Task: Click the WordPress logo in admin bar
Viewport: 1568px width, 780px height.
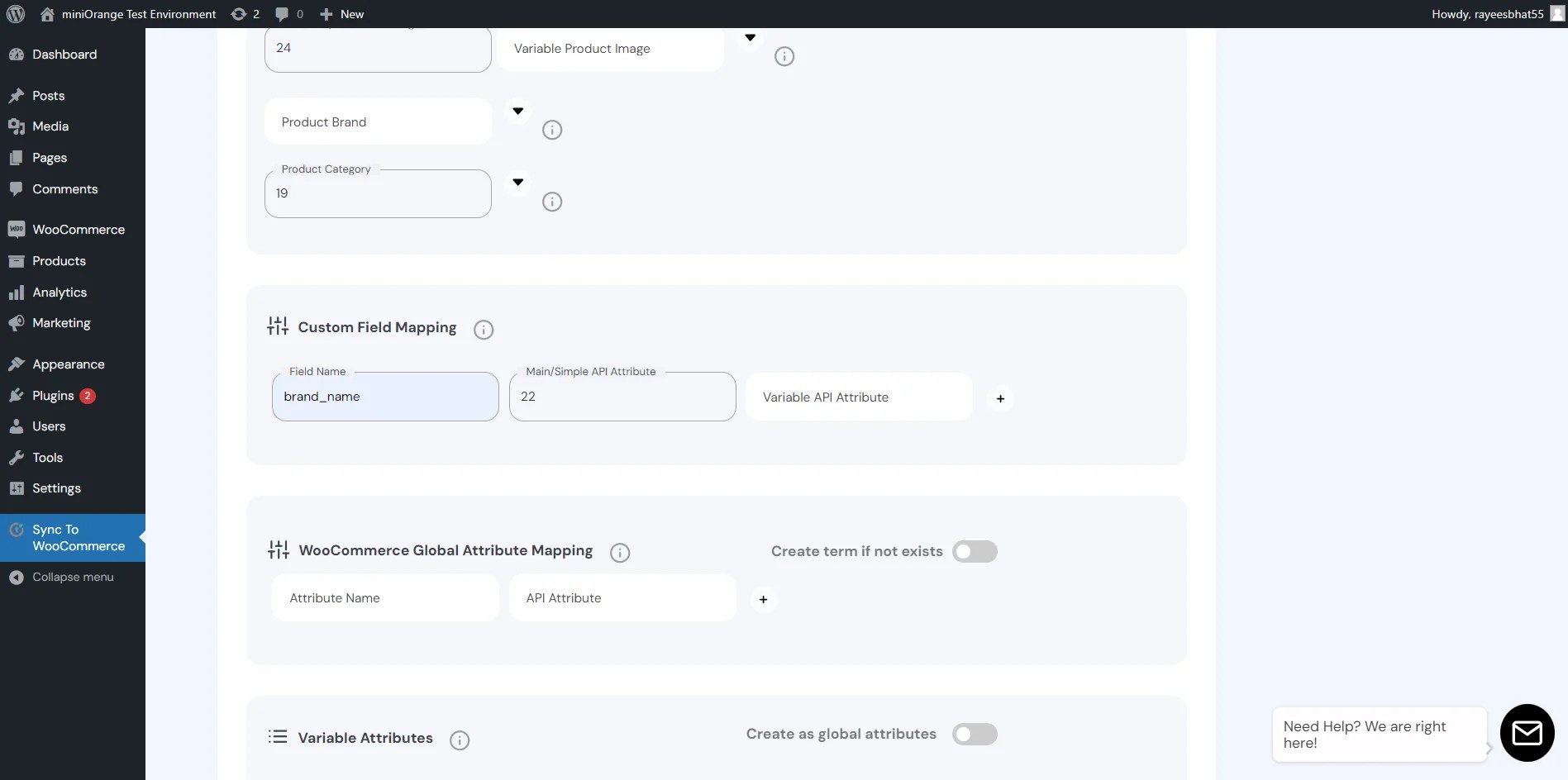Action: (x=16, y=14)
